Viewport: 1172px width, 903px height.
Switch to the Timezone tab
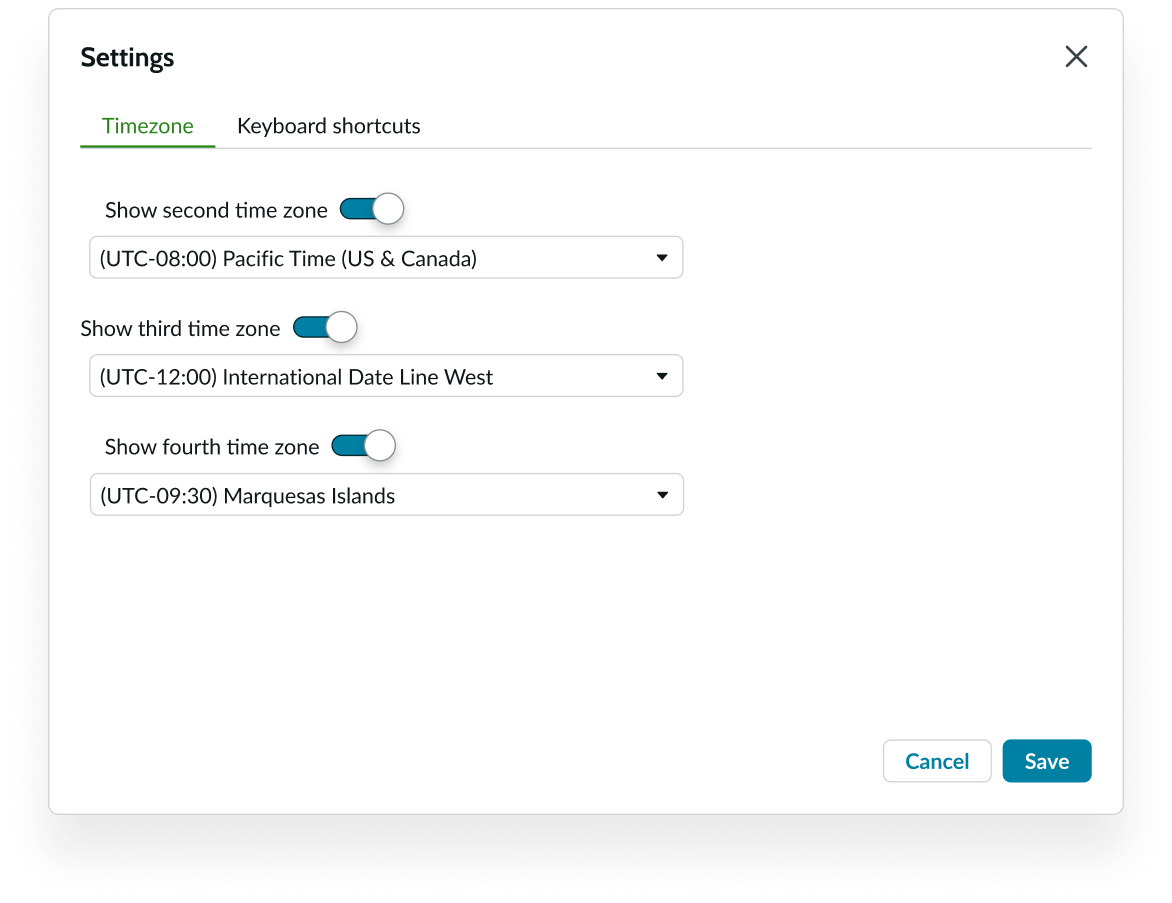tap(148, 126)
